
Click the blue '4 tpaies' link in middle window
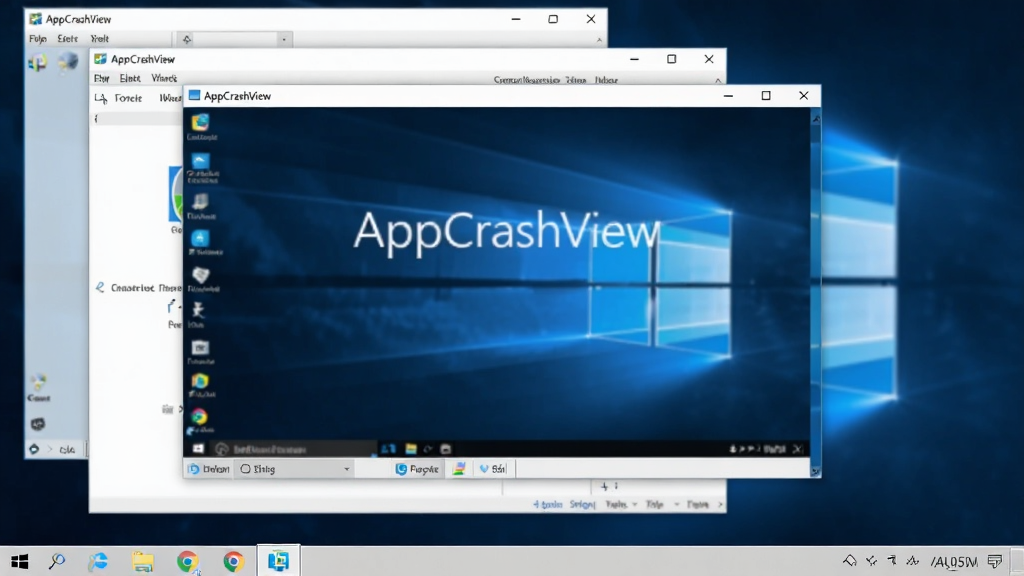click(x=547, y=504)
